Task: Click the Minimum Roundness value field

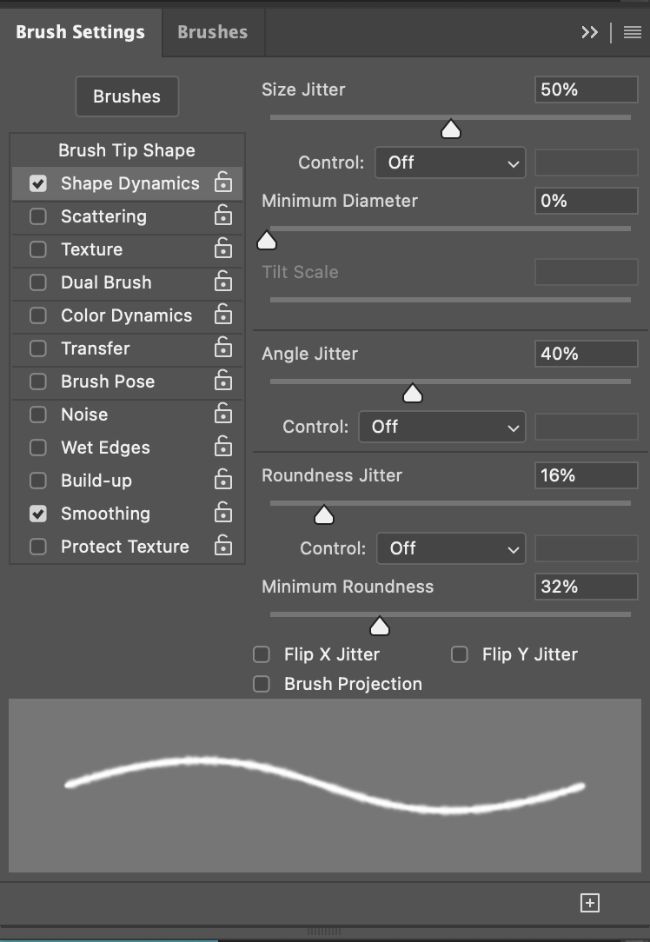Action: pyautogui.click(x=586, y=587)
